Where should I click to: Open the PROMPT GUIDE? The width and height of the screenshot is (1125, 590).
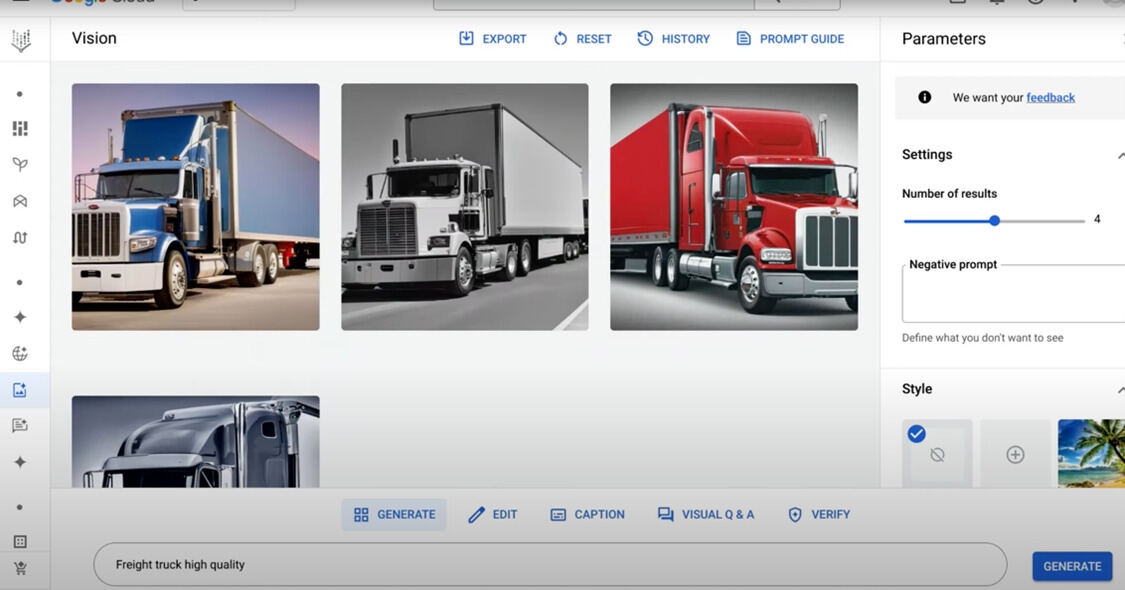pyautogui.click(x=790, y=39)
